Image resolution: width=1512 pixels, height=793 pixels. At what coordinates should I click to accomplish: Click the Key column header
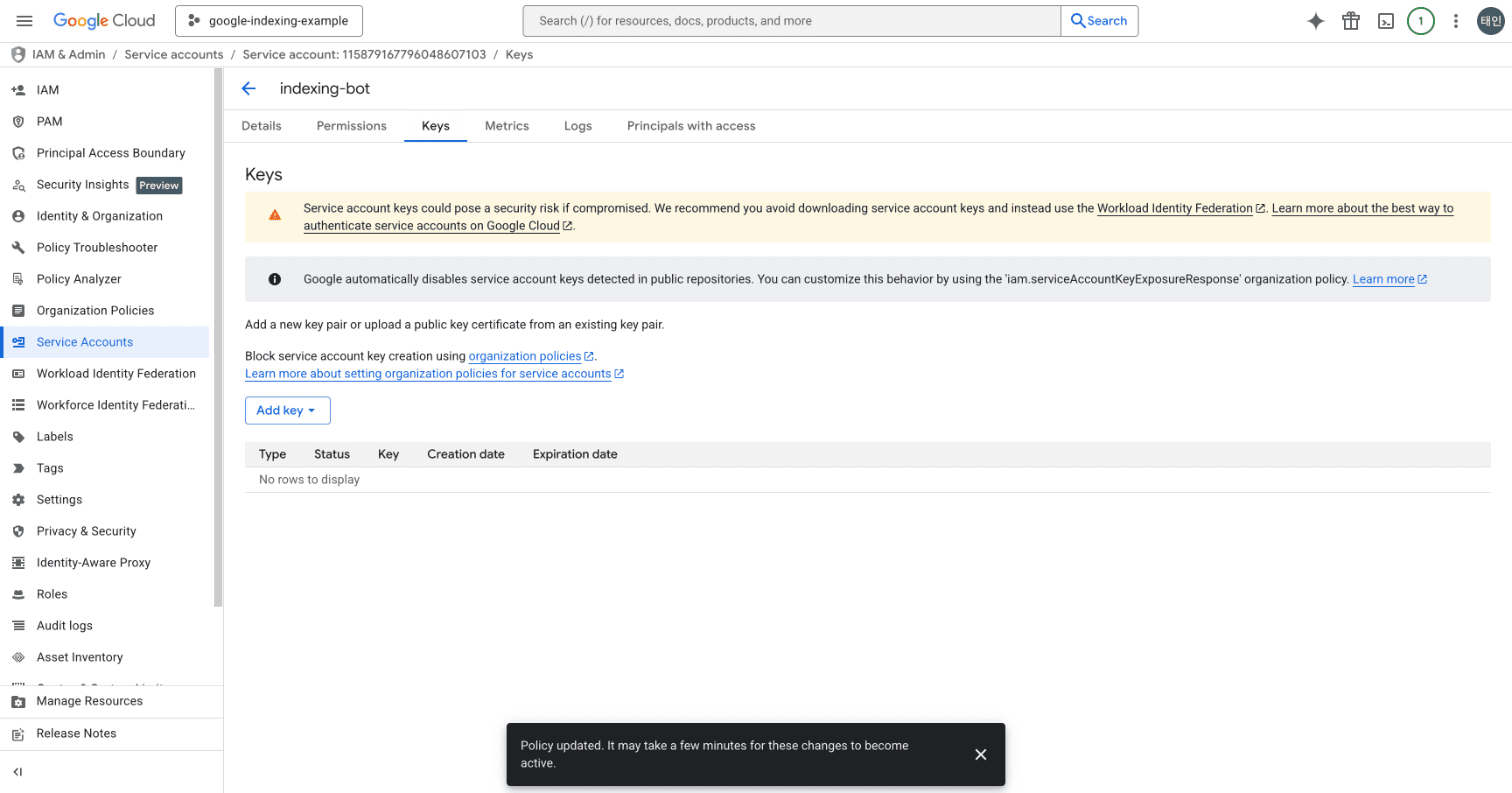coord(389,454)
